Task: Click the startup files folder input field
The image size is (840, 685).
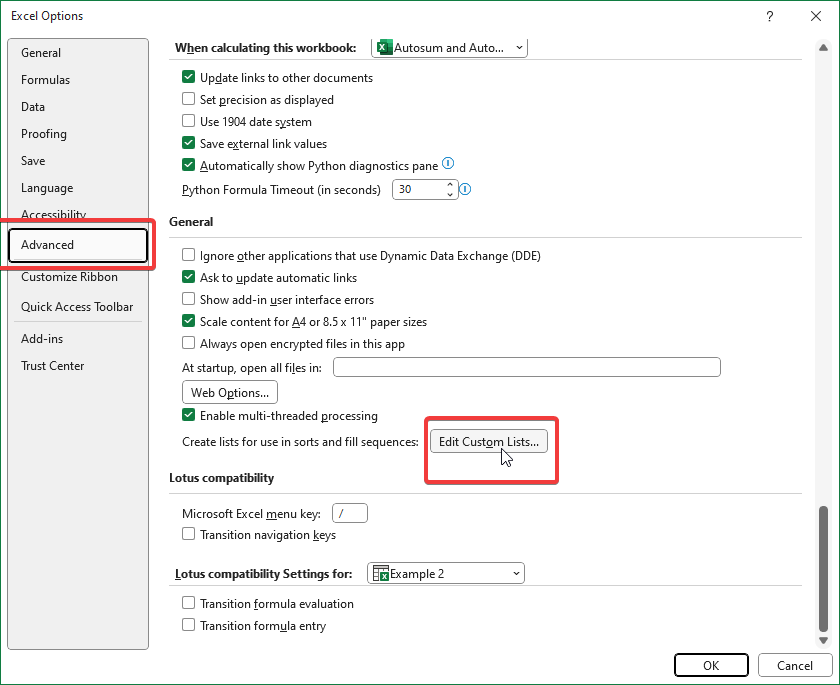Action: 526,368
